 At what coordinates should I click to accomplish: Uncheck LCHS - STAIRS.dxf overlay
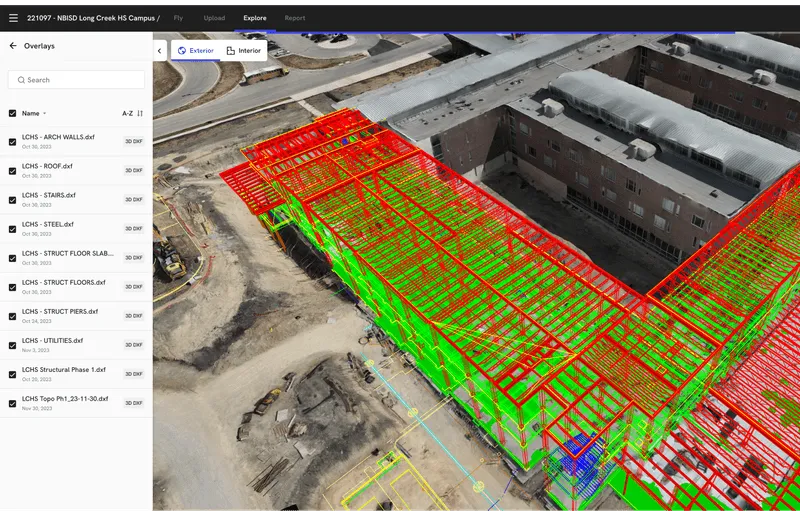coord(12,200)
